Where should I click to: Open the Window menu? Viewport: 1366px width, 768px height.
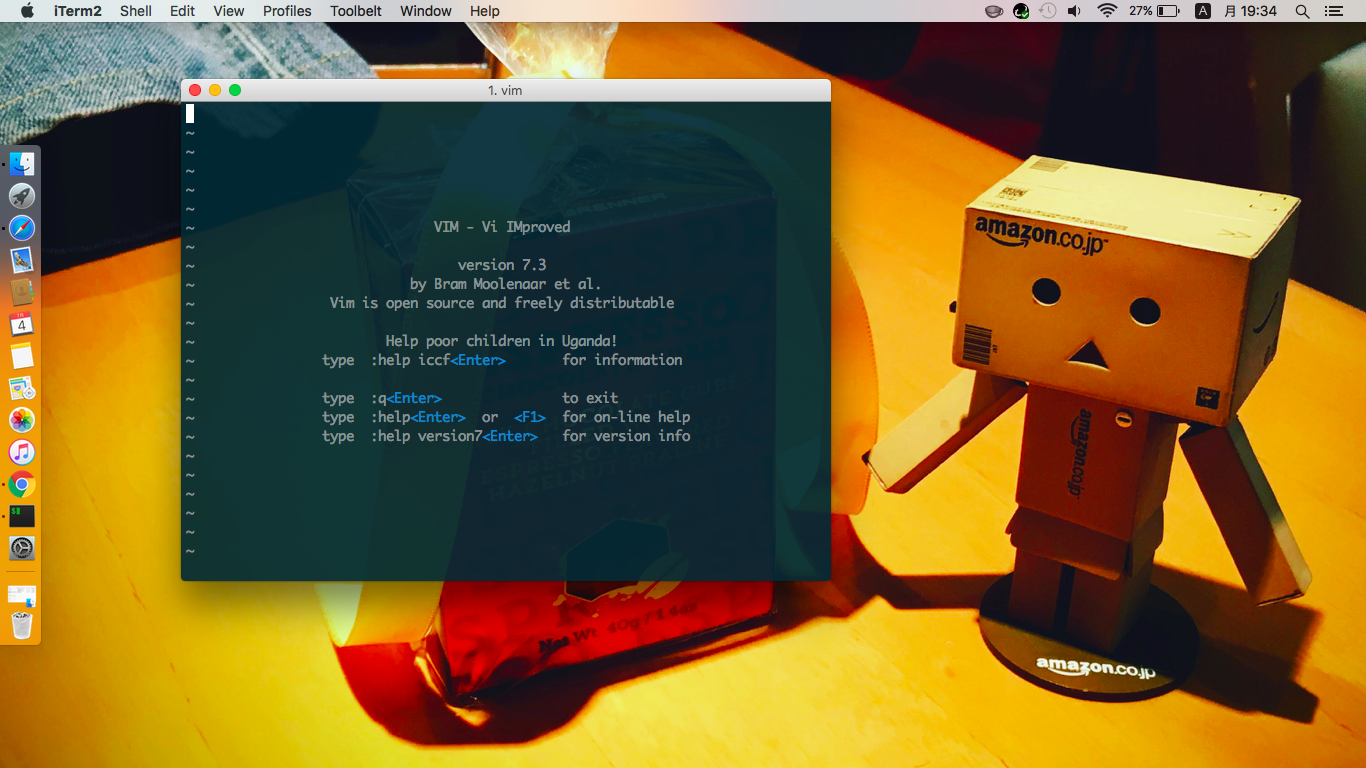(426, 11)
